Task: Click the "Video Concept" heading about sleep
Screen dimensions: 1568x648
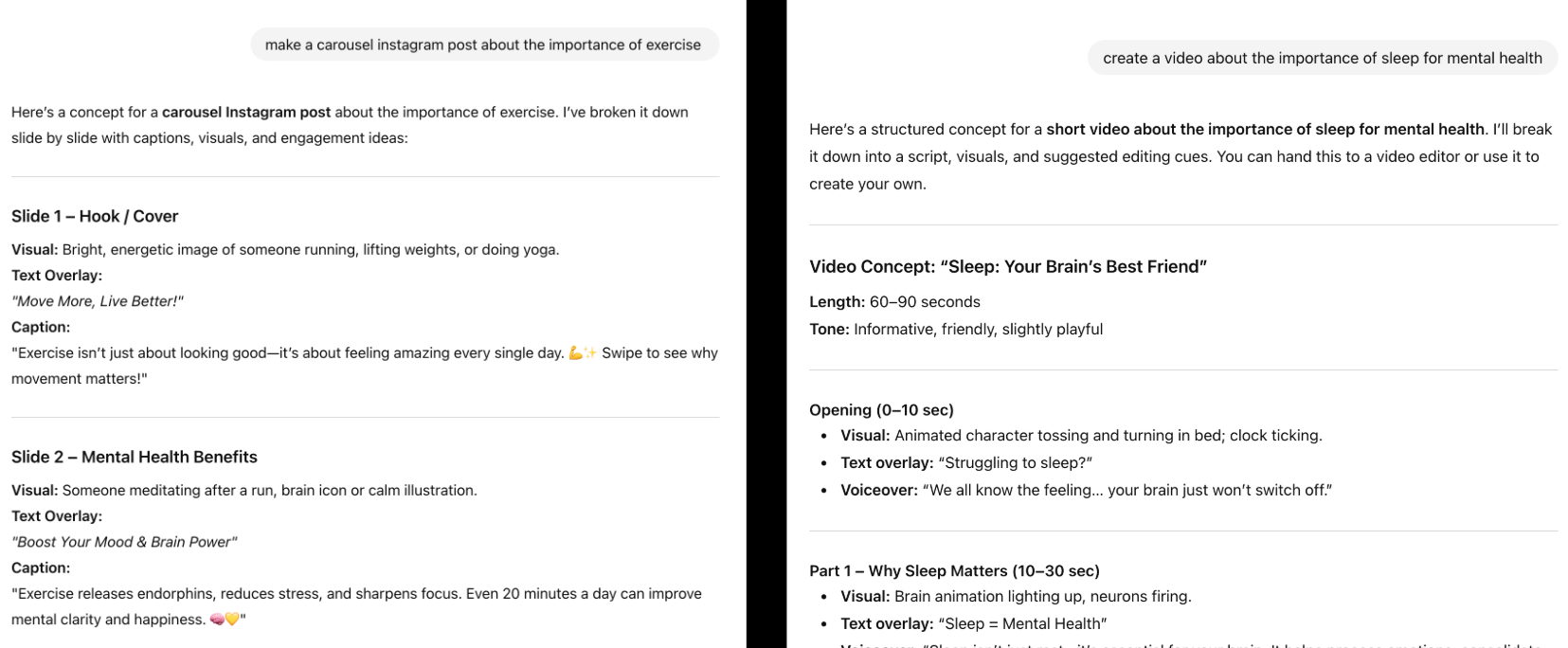Action: [x=1007, y=266]
